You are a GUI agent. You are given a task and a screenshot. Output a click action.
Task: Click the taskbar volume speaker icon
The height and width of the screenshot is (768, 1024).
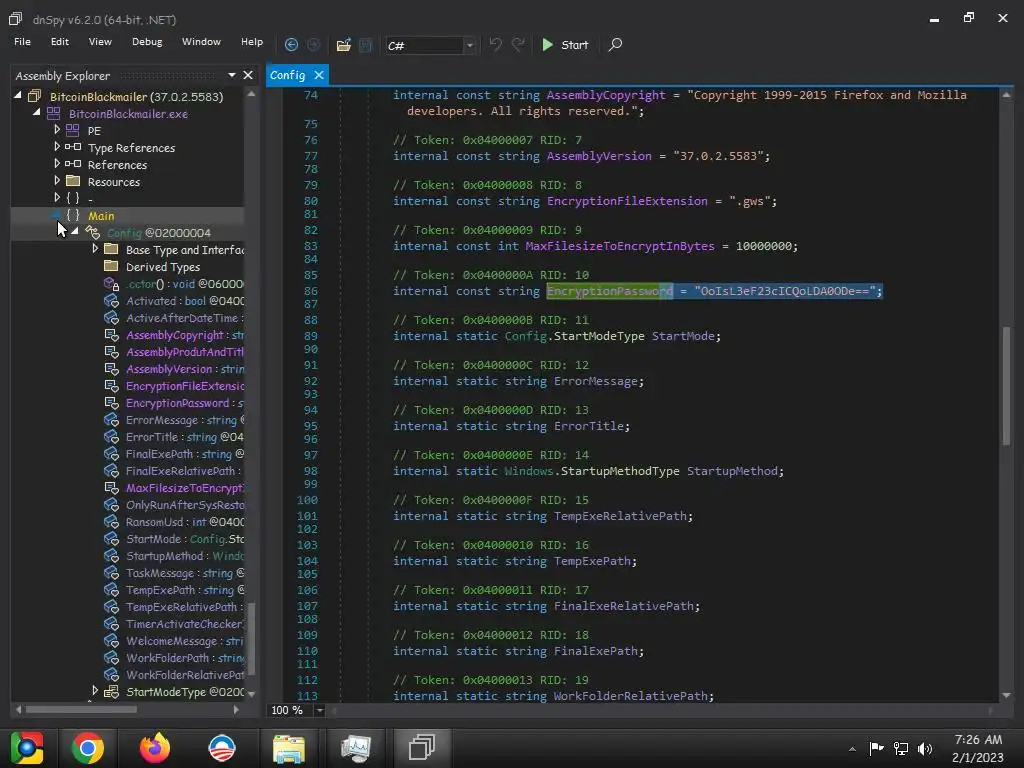925,748
